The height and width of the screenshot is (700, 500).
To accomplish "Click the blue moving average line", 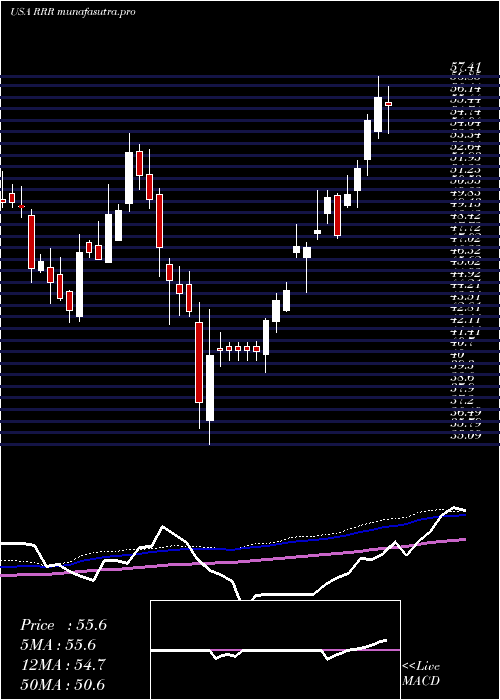I will click(x=232, y=549).
